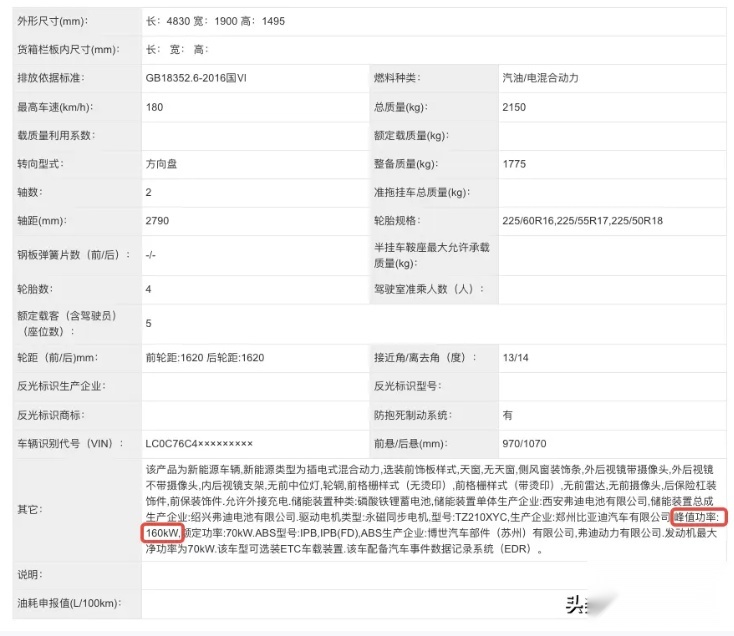Select the 160kW peak power value
The image size is (734, 636).
pos(162,533)
